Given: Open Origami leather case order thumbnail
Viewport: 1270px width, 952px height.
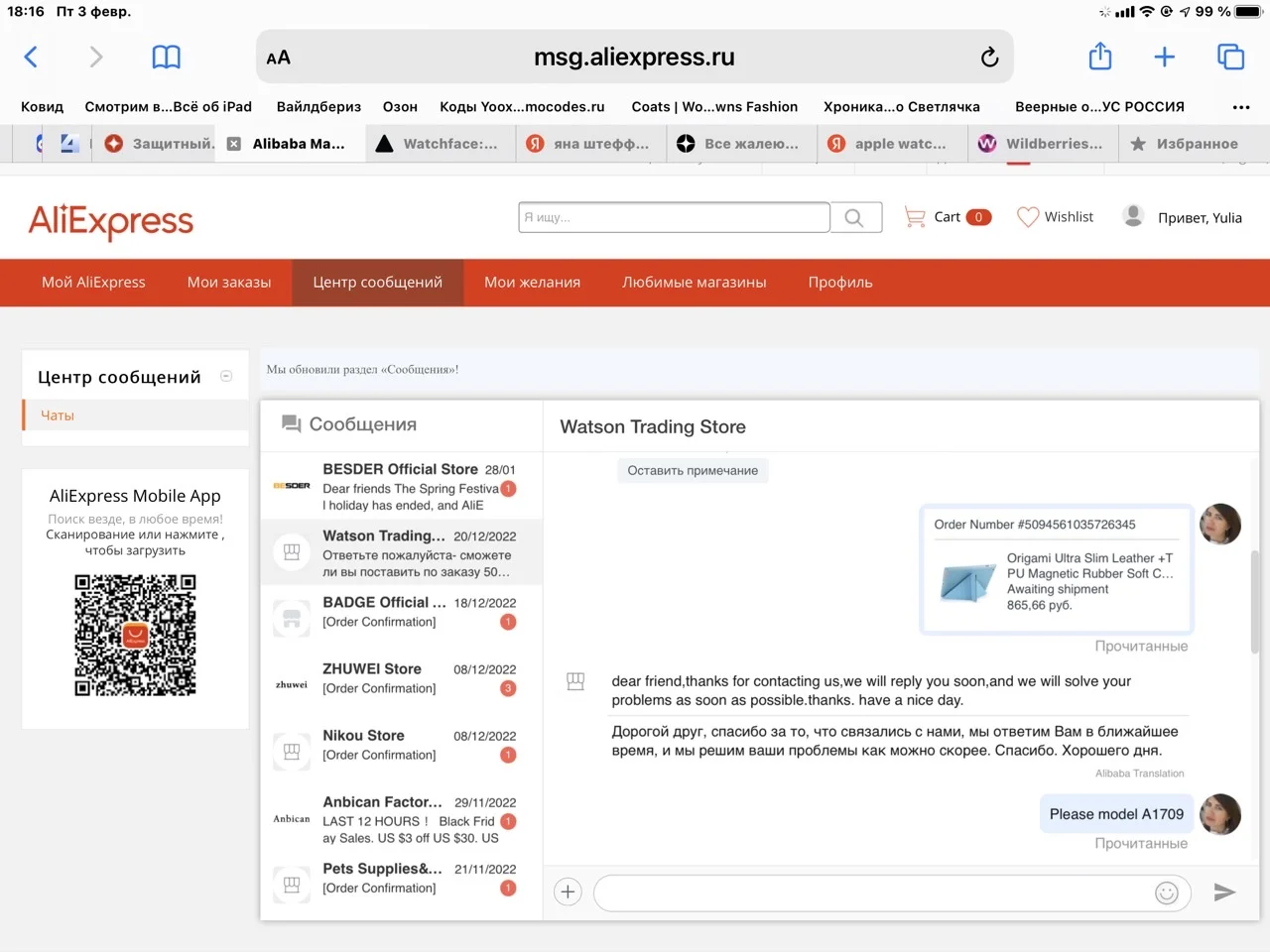Looking at the screenshot, I should click(967, 581).
